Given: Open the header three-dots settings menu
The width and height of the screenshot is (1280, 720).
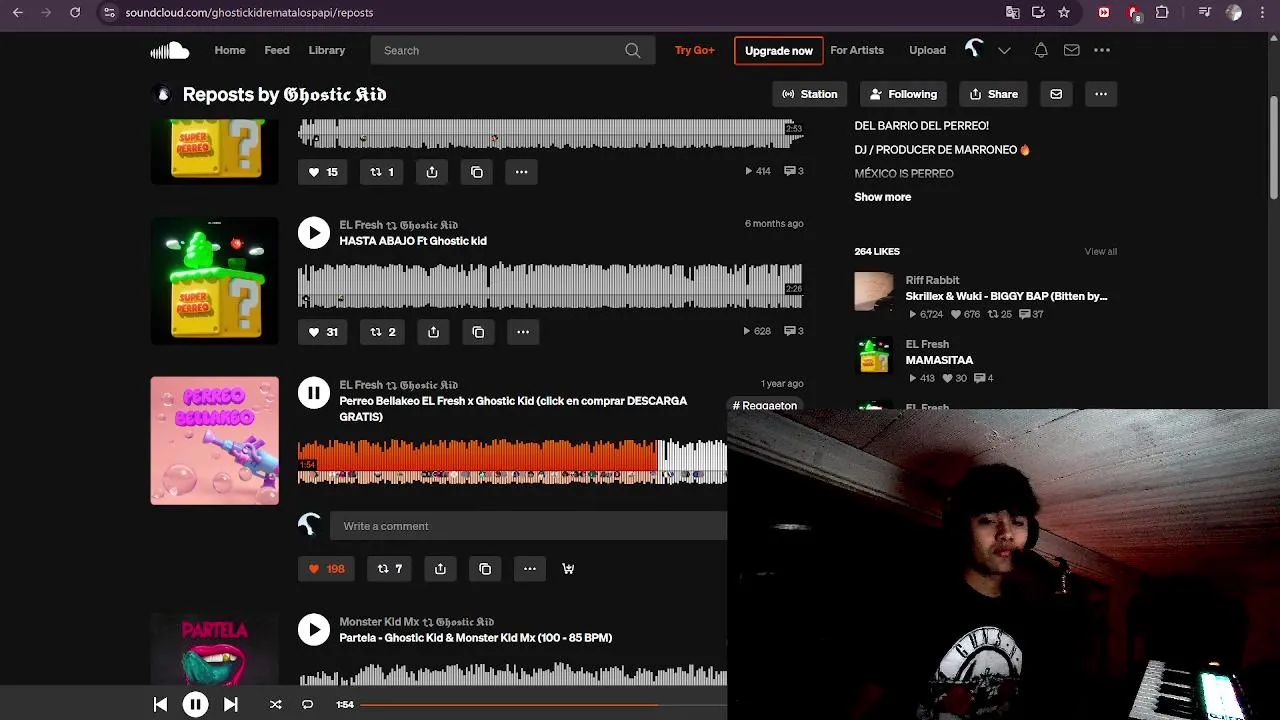Looking at the screenshot, I should click(1102, 50).
